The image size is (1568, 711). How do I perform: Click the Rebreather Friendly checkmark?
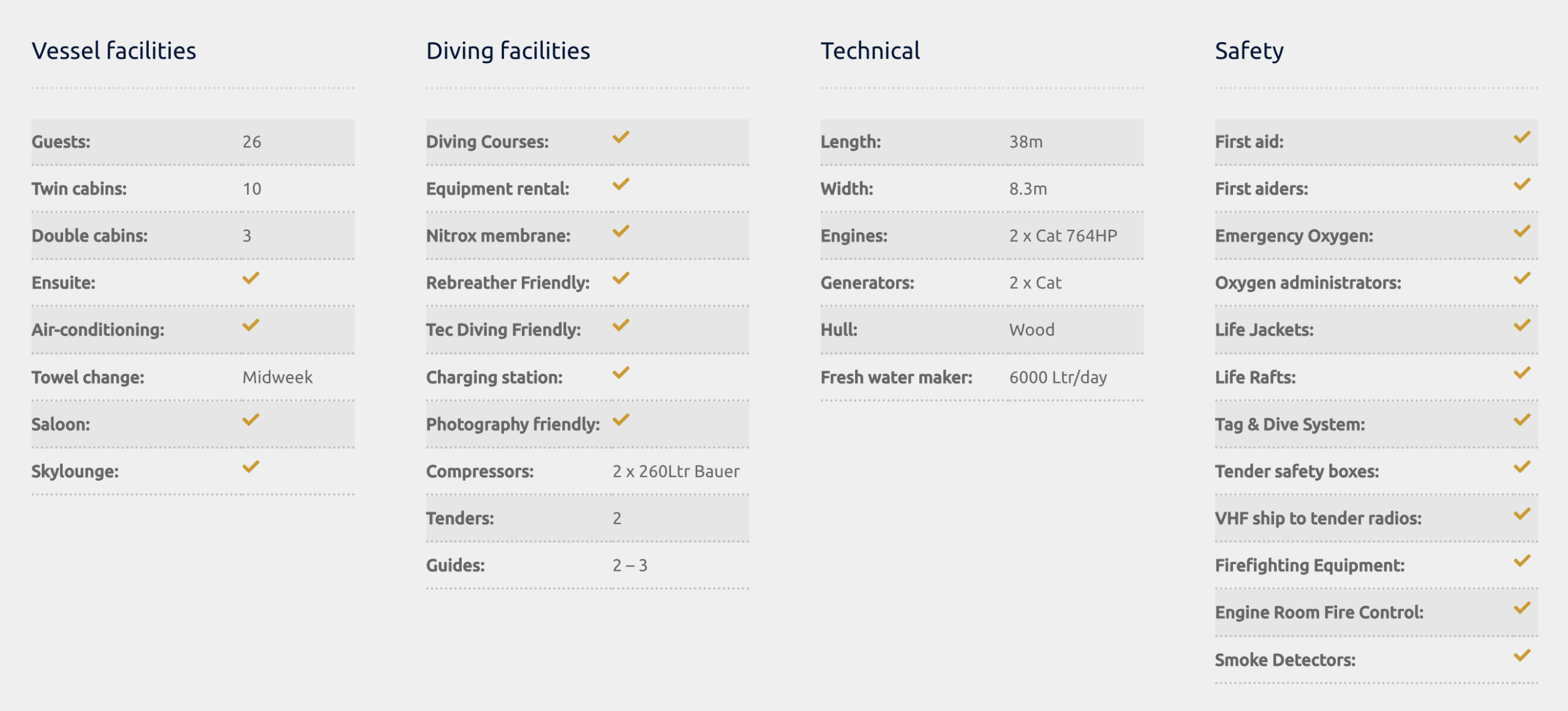coord(620,278)
